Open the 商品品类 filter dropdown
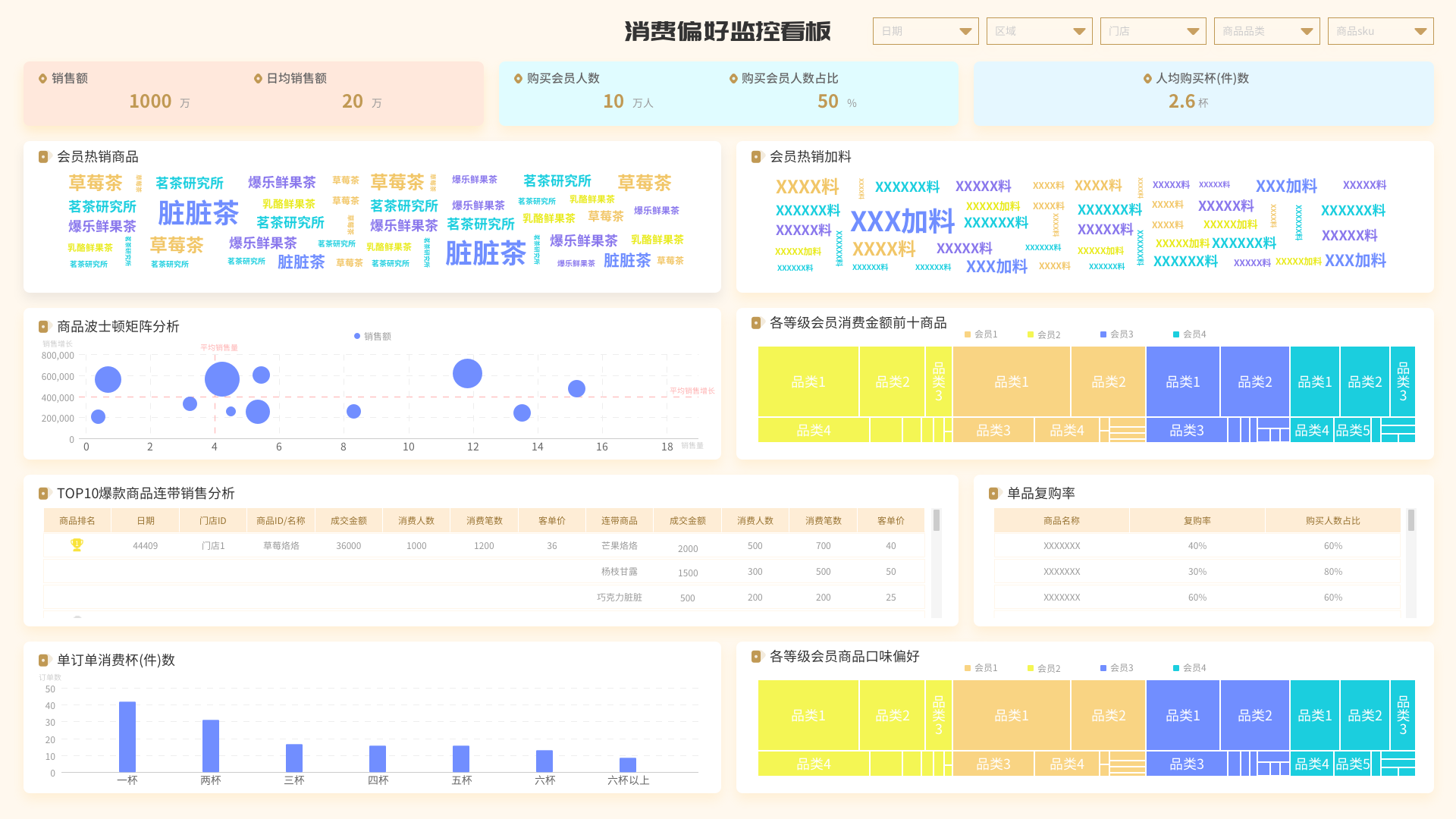 pyautogui.click(x=1266, y=31)
